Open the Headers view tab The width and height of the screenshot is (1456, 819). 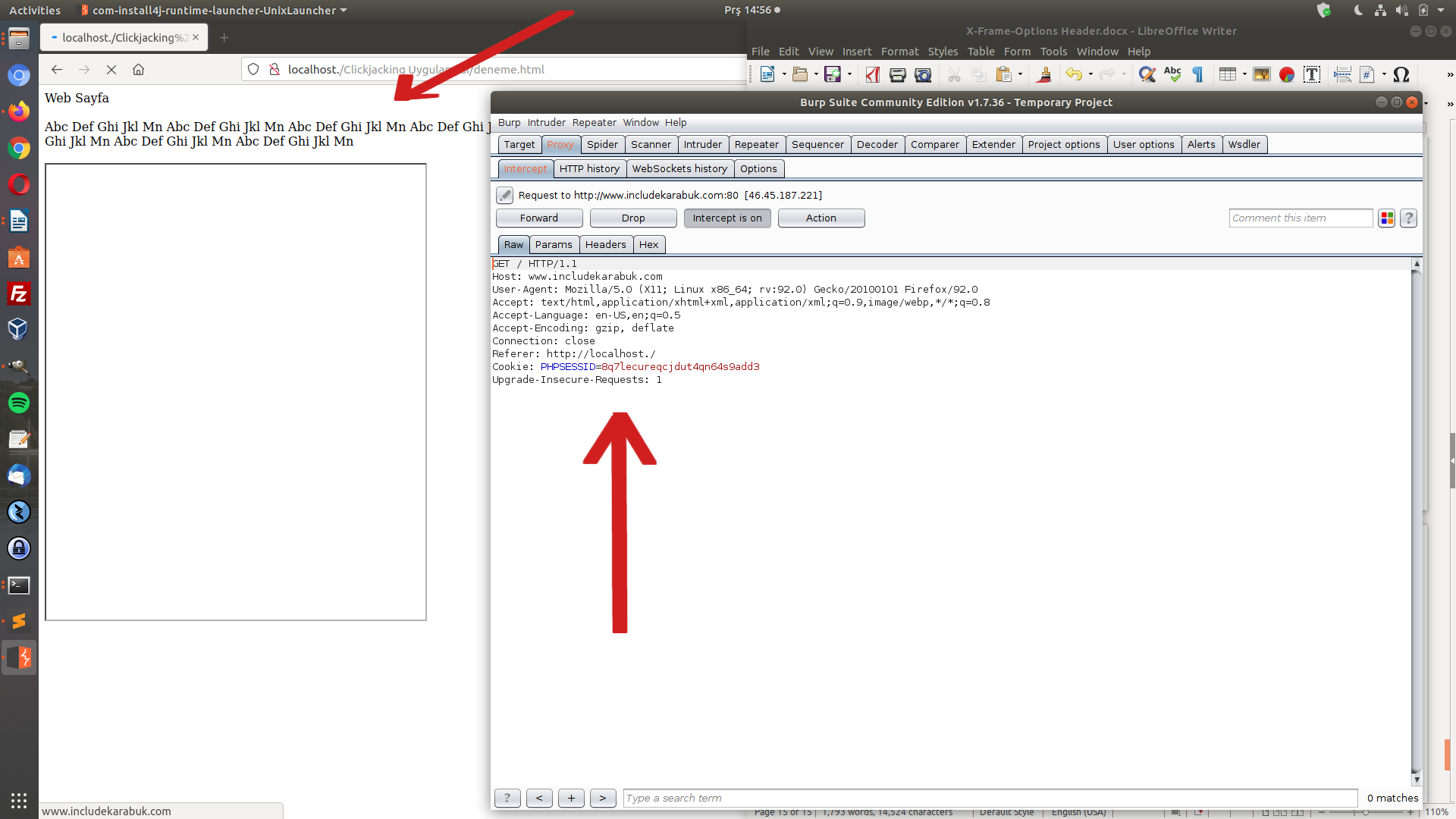point(605,245)
